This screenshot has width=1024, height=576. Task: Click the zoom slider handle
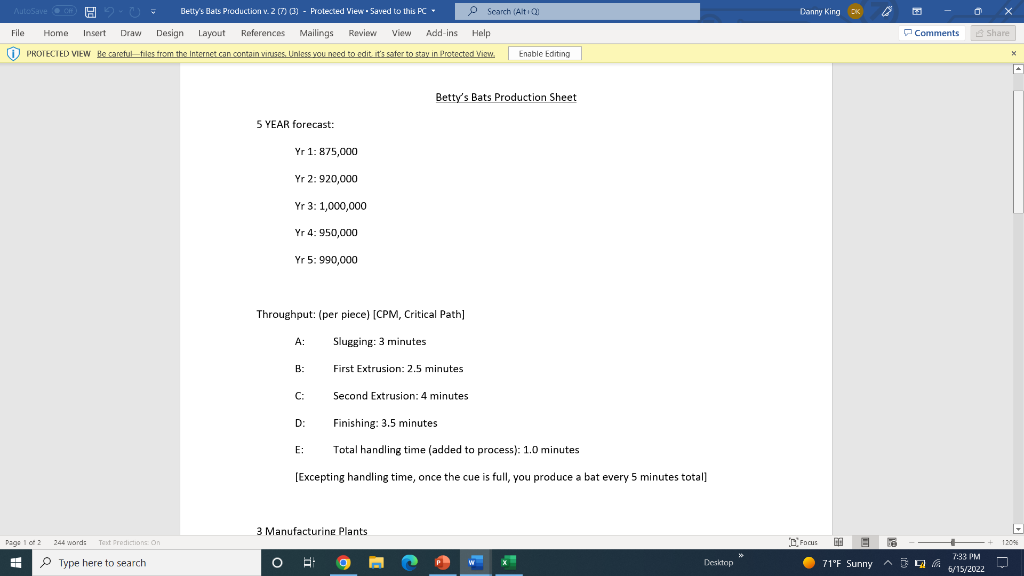[953, 542]
